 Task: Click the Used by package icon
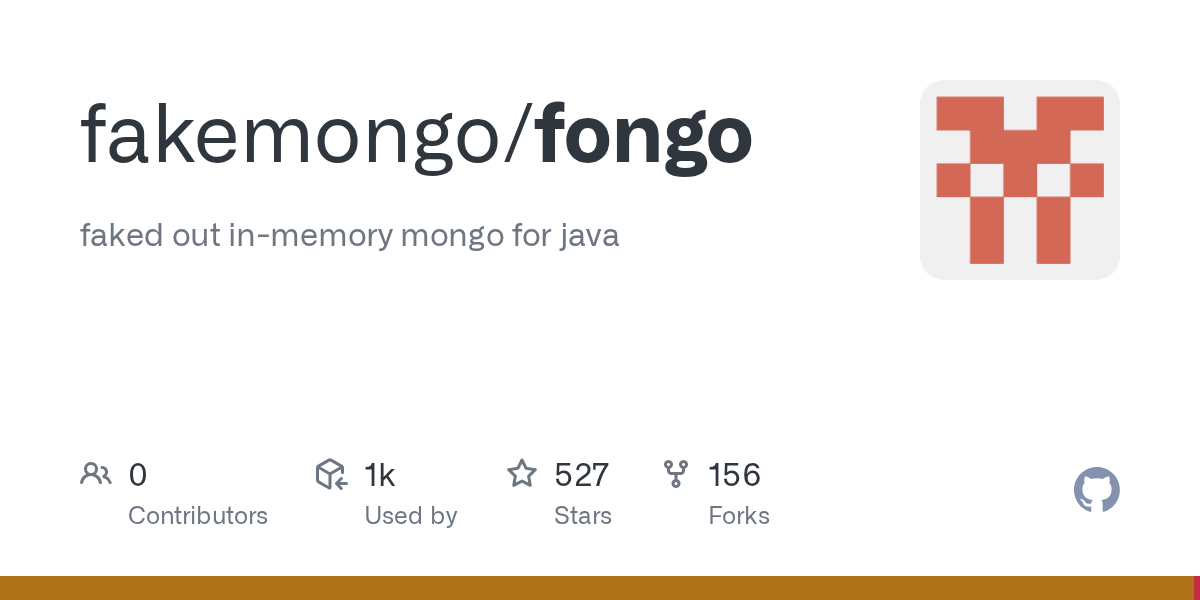(331, 474)
